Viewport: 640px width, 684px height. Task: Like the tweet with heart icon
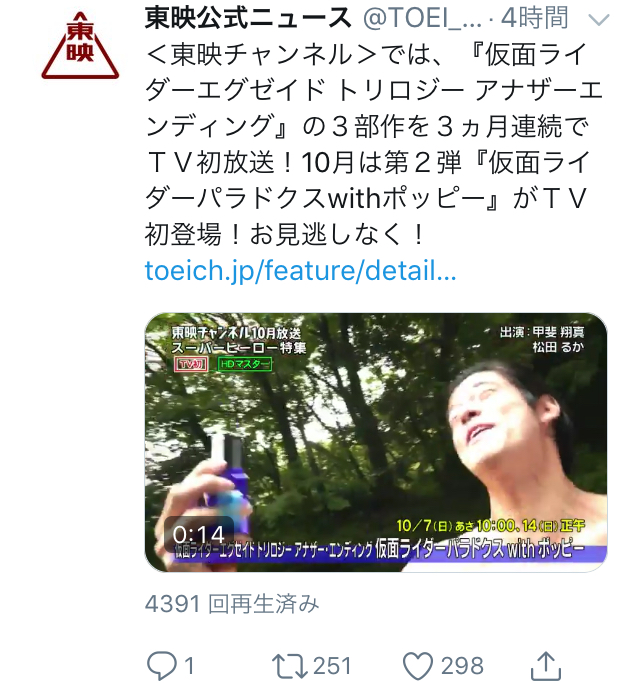click(418, 666)
